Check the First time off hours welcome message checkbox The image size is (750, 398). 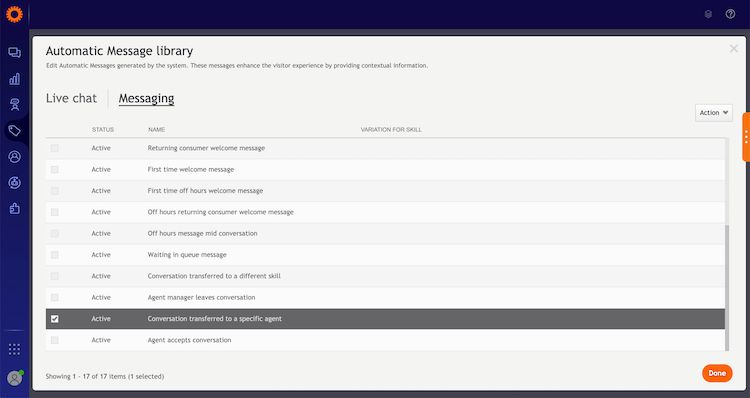pos(55,191)
